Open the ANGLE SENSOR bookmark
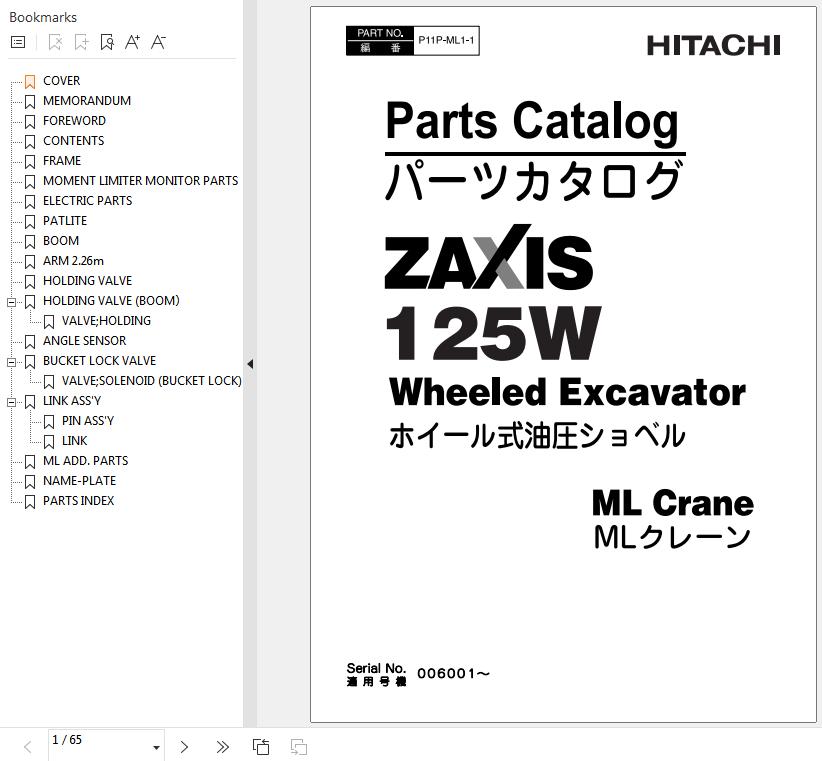 (x=84, y=341)
